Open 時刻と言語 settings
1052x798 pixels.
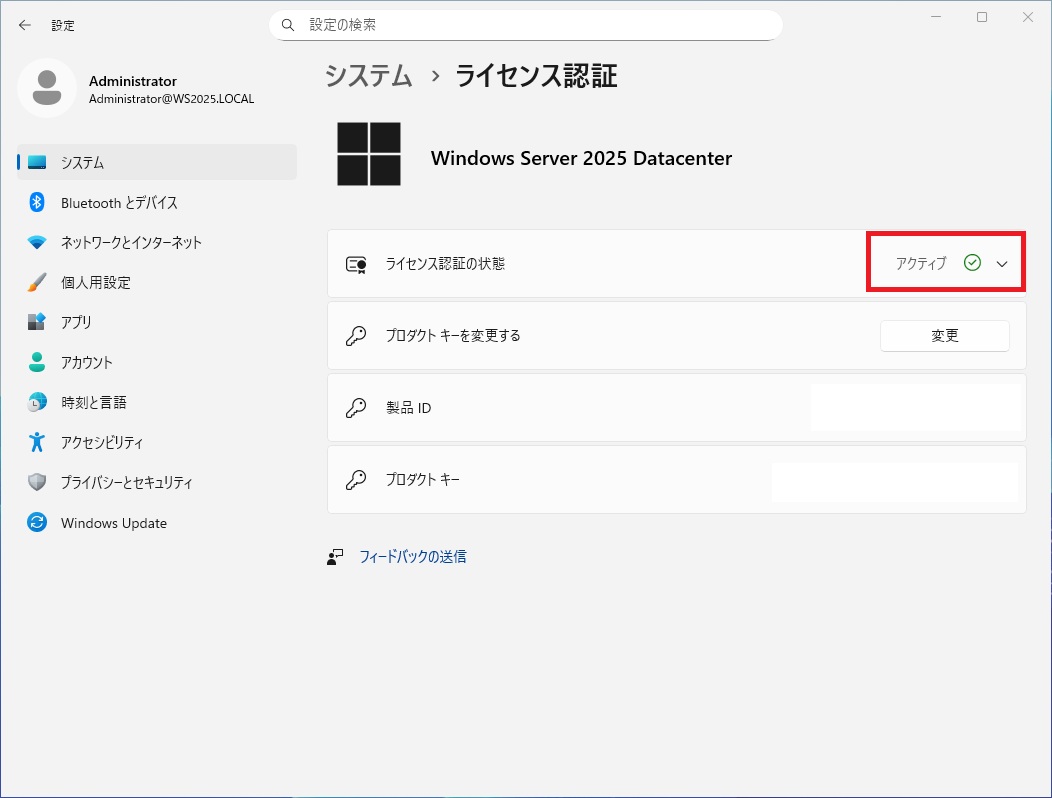[157, 401]
